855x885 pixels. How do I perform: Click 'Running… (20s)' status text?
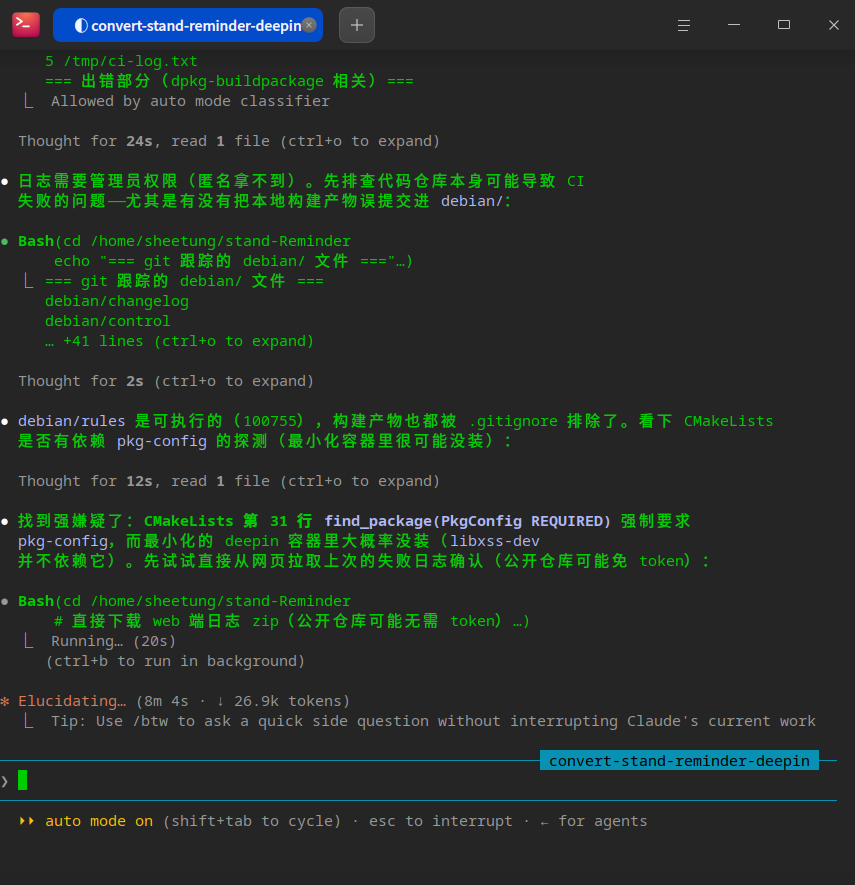pyautogui.click(x=113, y=641)
